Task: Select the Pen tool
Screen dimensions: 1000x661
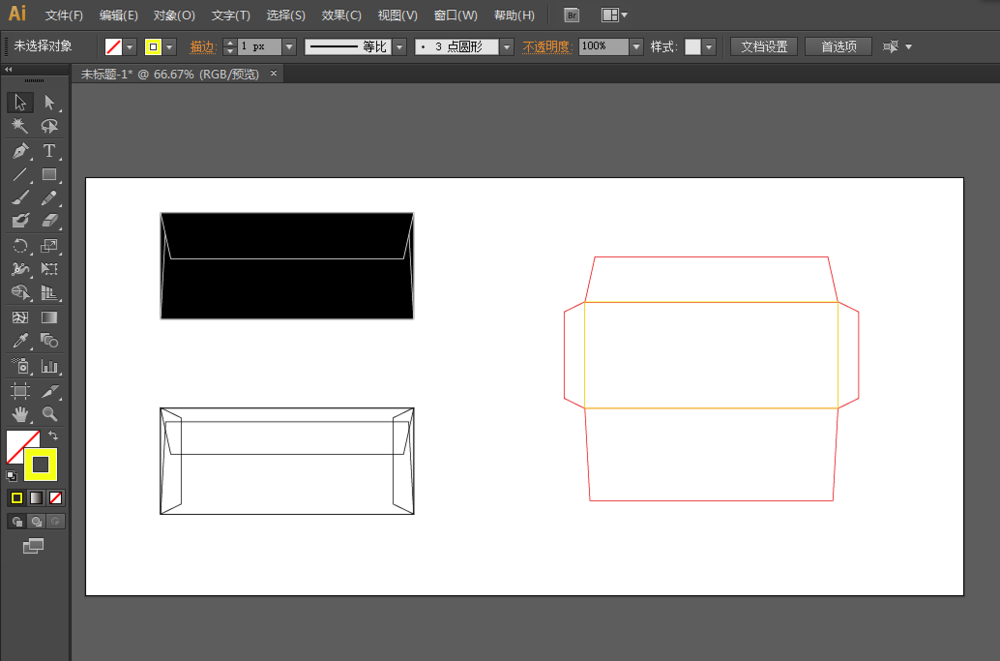Action: (20, 151)
